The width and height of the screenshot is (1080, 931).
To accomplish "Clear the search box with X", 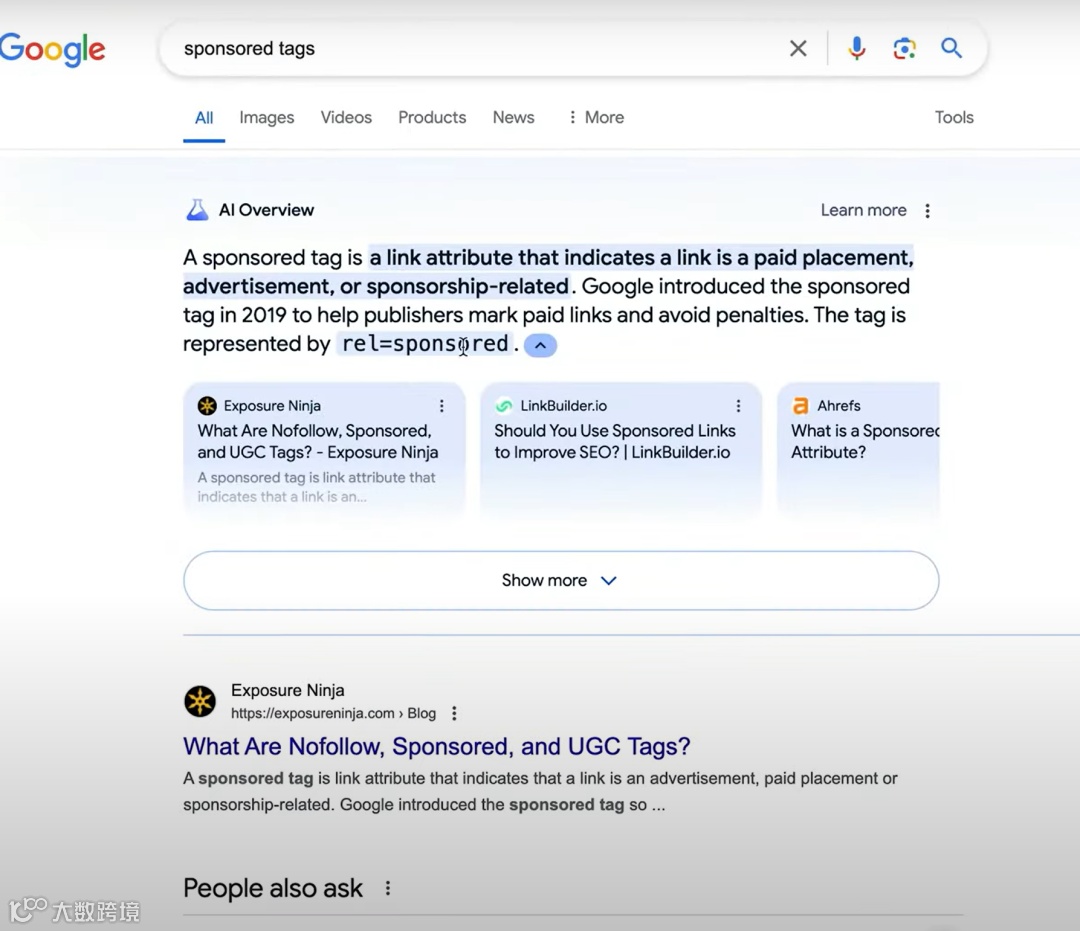I will pos(798,48).
